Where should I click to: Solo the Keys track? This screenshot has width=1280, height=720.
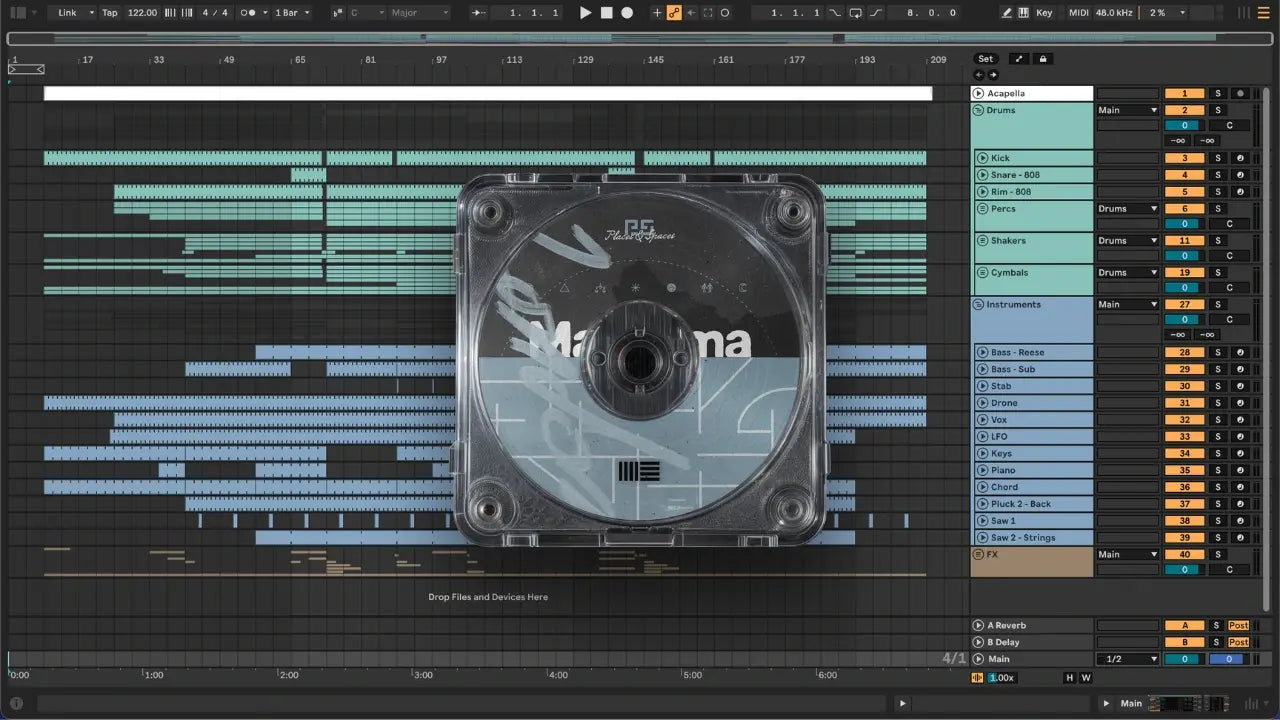click(x=1218, y=454)
